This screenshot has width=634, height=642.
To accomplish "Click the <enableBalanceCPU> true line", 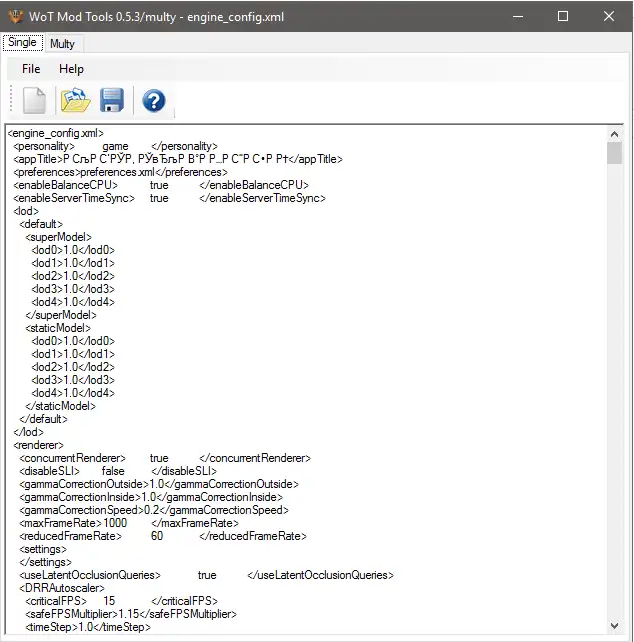I will pos(161,185).
